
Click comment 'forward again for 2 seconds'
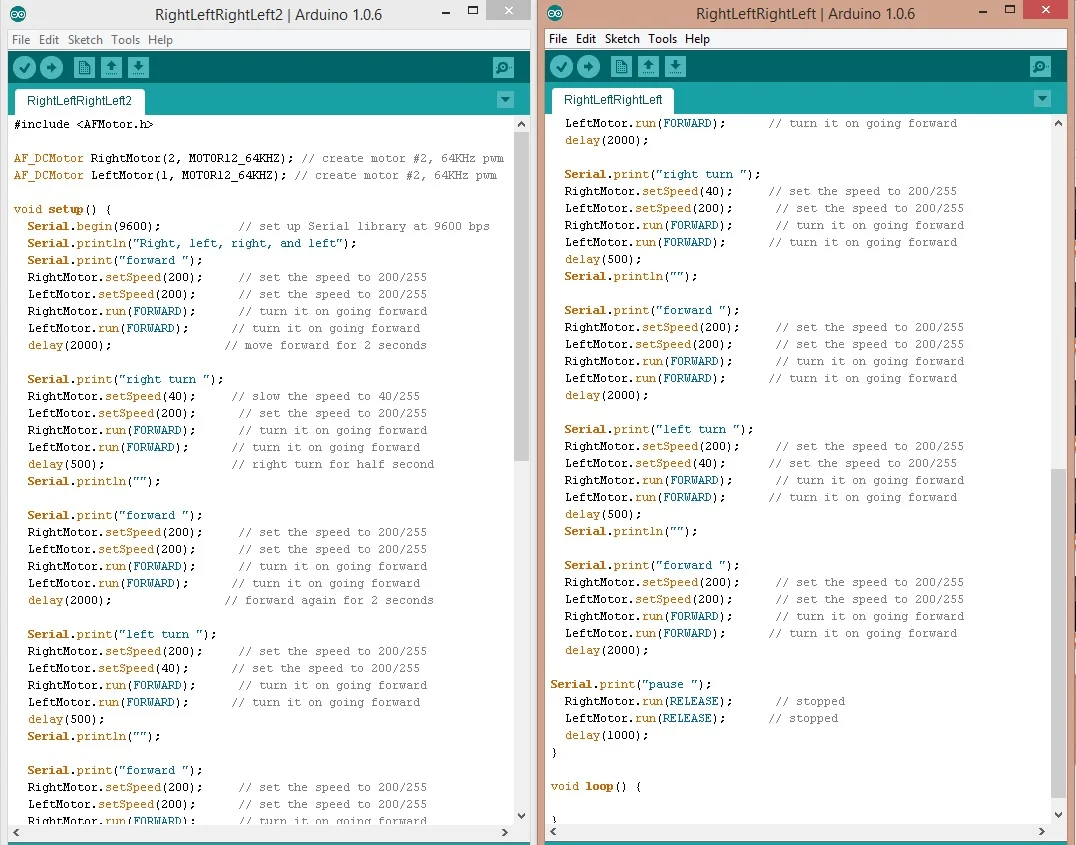(x=329, y=601)
